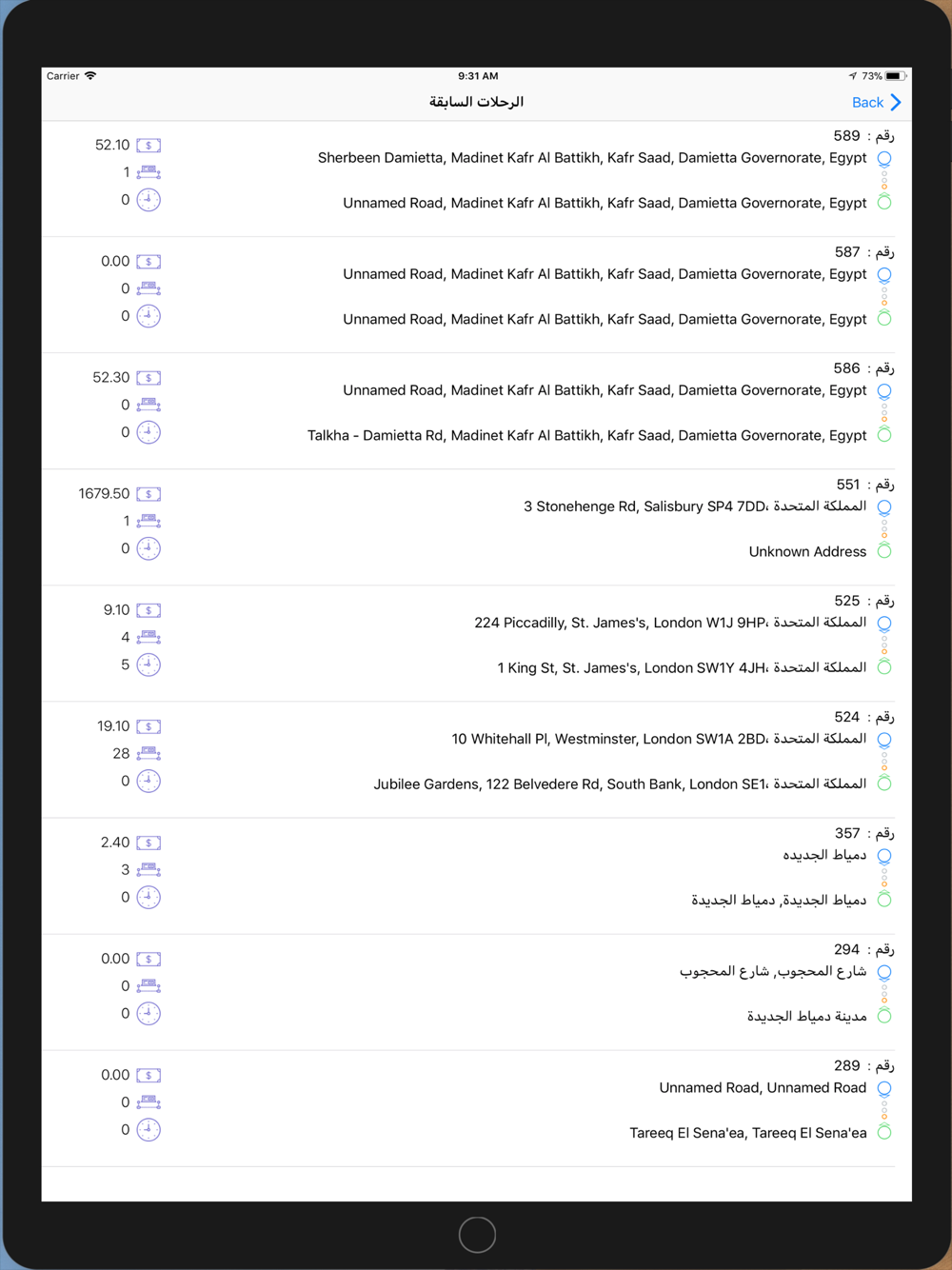Click the green drop-off circle for Unknown Address

point(884,550)
